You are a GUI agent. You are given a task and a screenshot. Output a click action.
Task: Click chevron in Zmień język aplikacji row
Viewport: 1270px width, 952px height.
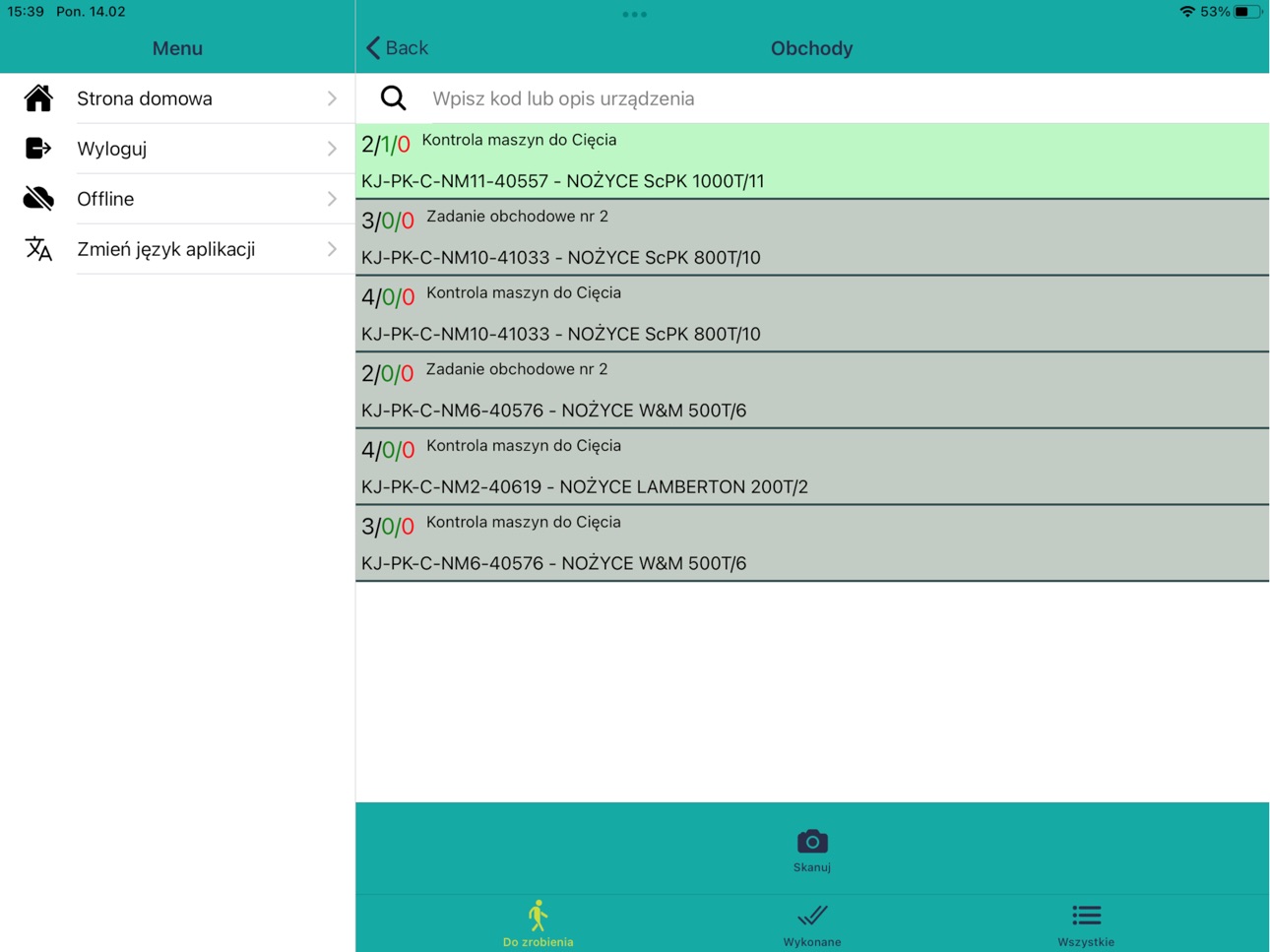(332, 249)
